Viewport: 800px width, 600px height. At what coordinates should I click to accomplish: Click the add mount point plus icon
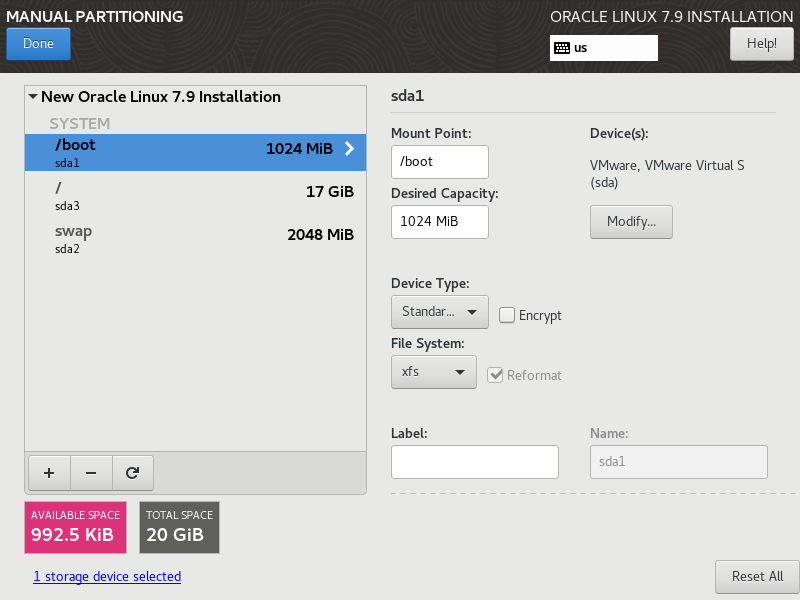[x=49, y=473]
